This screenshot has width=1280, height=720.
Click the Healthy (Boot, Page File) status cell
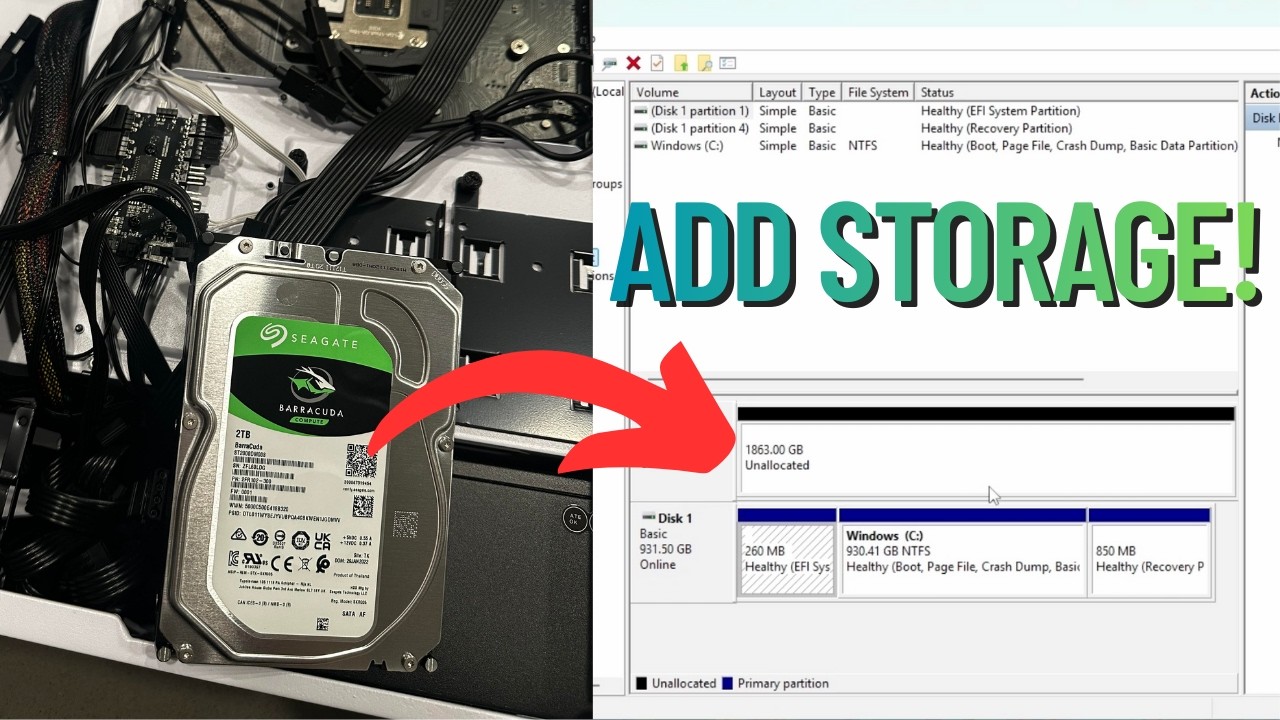click(1079, 145)
